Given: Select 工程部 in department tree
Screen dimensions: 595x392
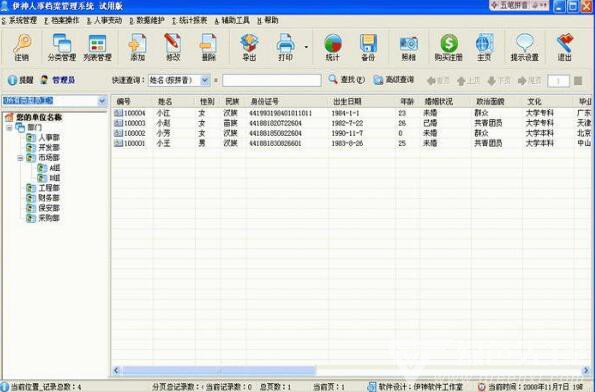Looking at the screenshot, I should [49, 188].
